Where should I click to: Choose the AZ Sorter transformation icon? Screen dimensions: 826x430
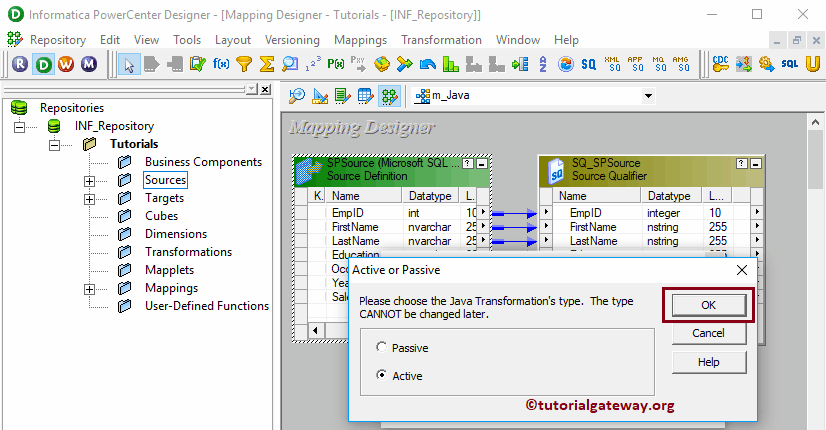pos(543,64)
